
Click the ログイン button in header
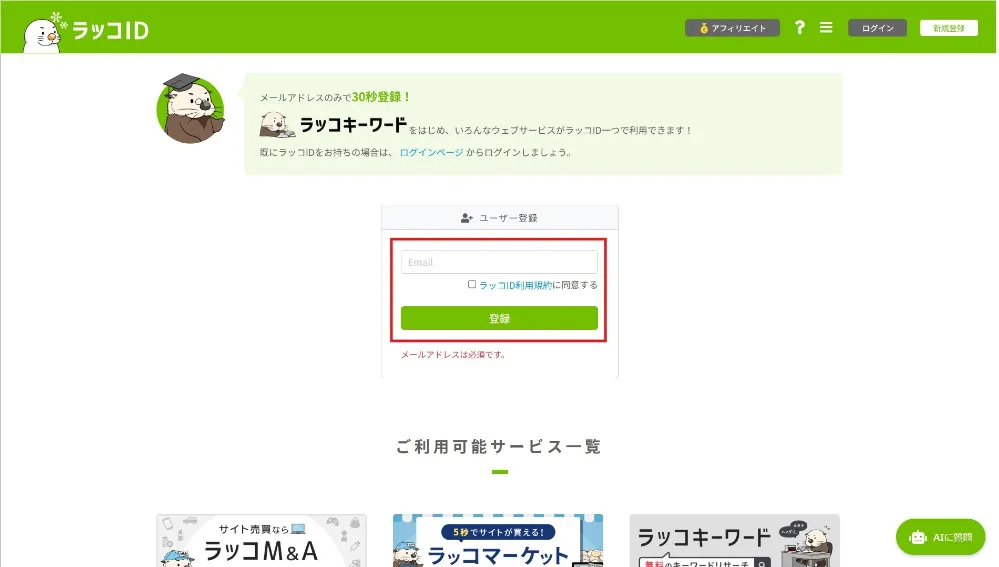877,28
